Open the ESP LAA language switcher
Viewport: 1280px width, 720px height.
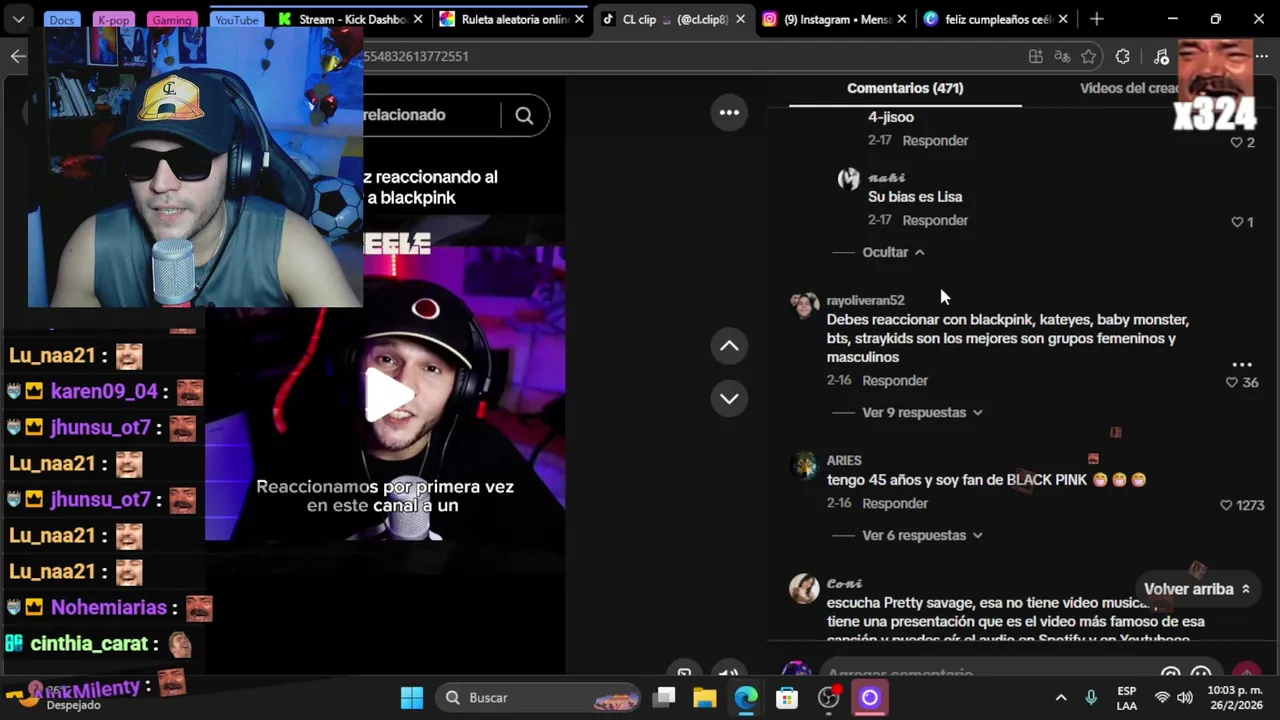(1127, 698)
